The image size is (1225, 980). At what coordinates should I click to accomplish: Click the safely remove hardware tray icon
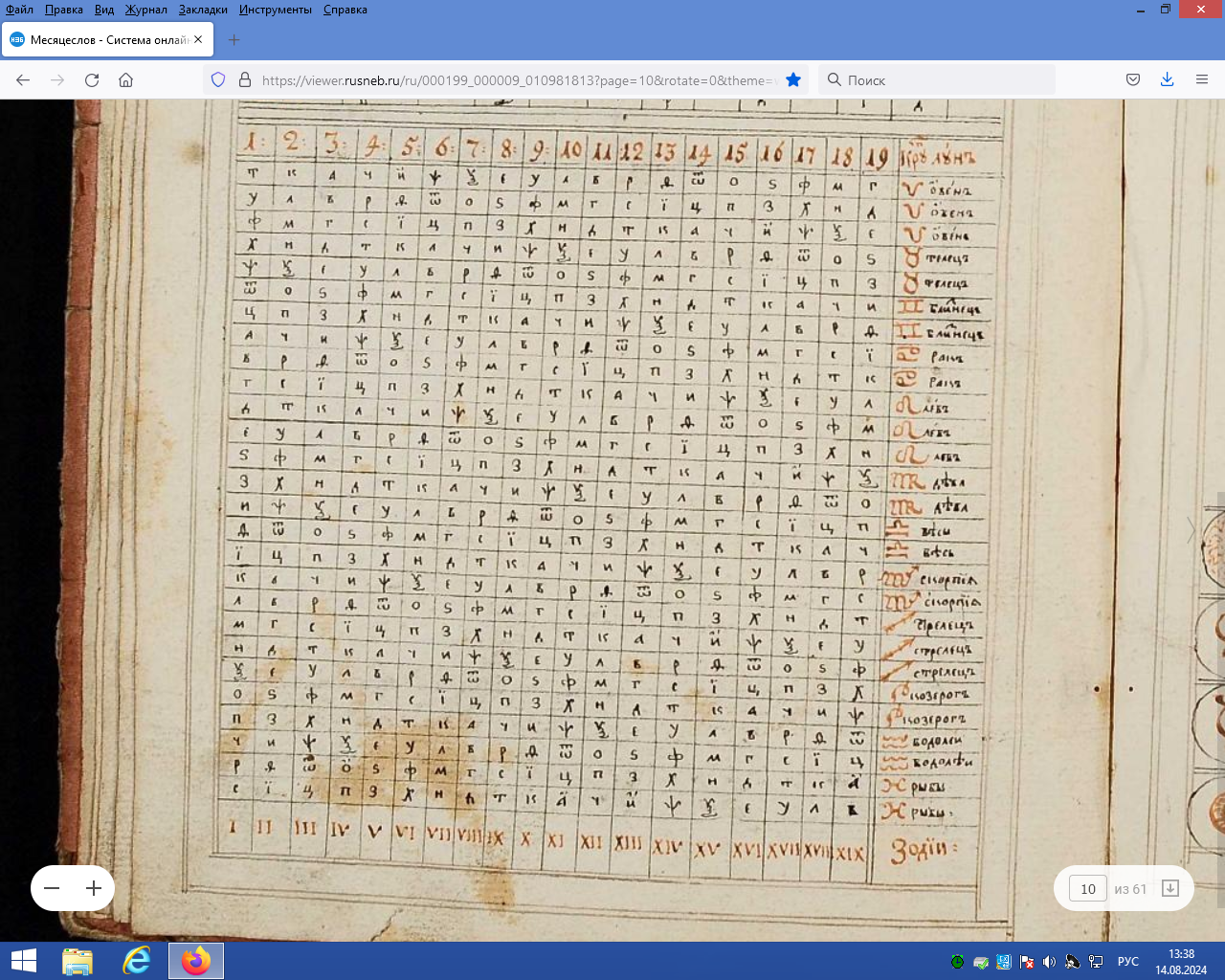coord(980,962)
